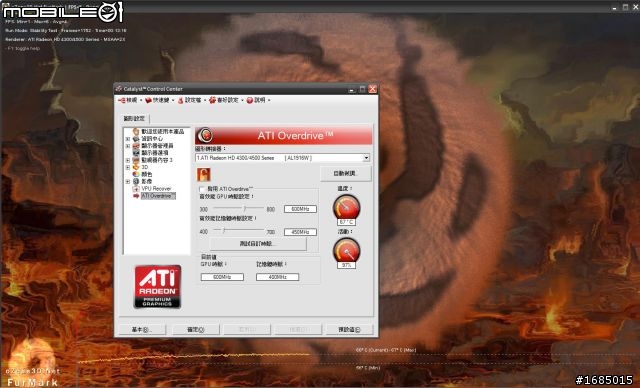Click the 3D settings icon in the tree
Screen dimensions: 640x388
136,167
